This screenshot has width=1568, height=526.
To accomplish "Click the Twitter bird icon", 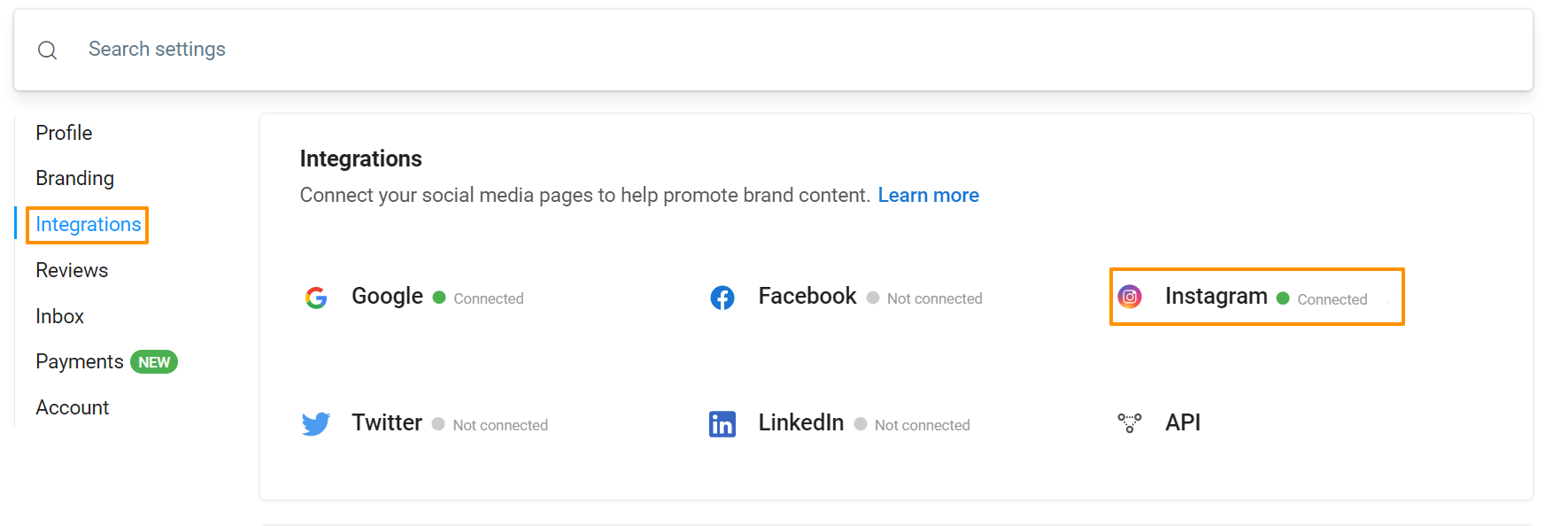I will tap(316, 424).
